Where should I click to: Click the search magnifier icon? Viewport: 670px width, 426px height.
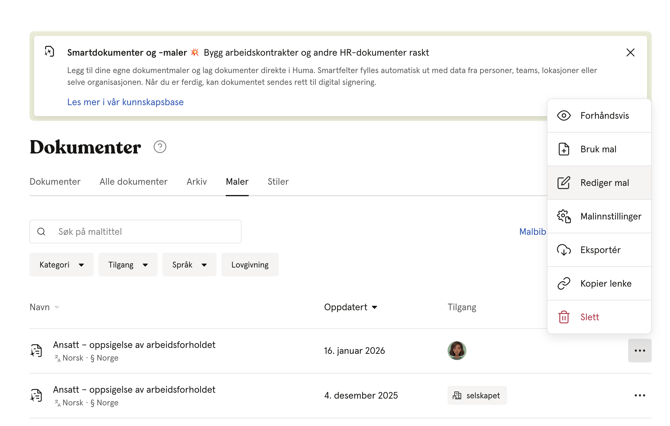41,232
